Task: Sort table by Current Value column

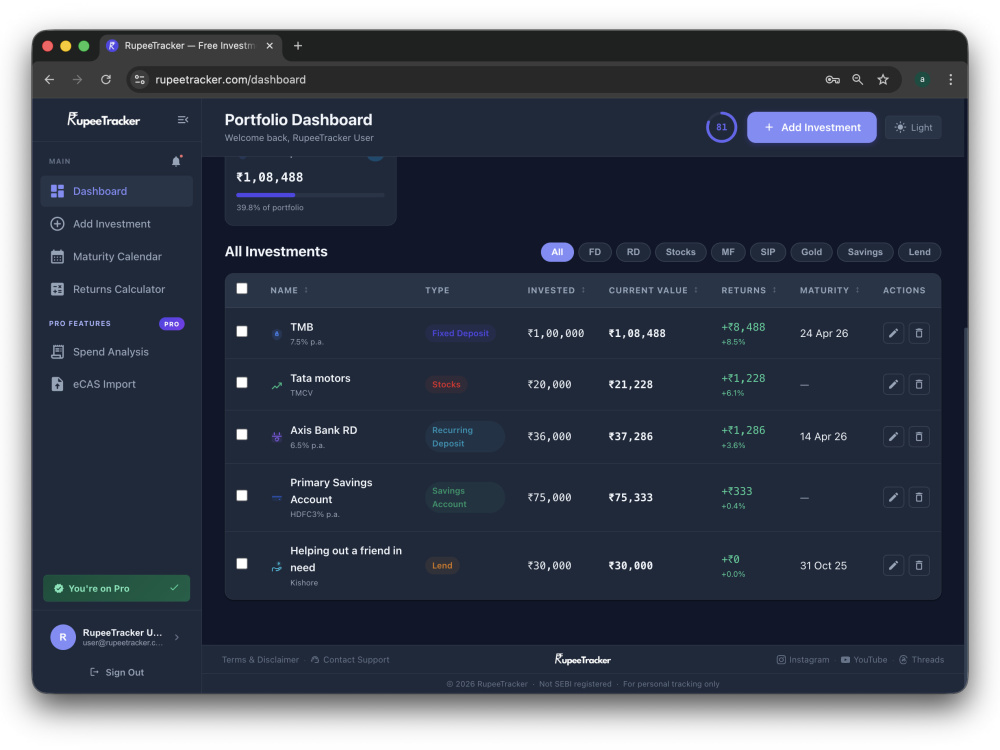Action: click(653, 291)
